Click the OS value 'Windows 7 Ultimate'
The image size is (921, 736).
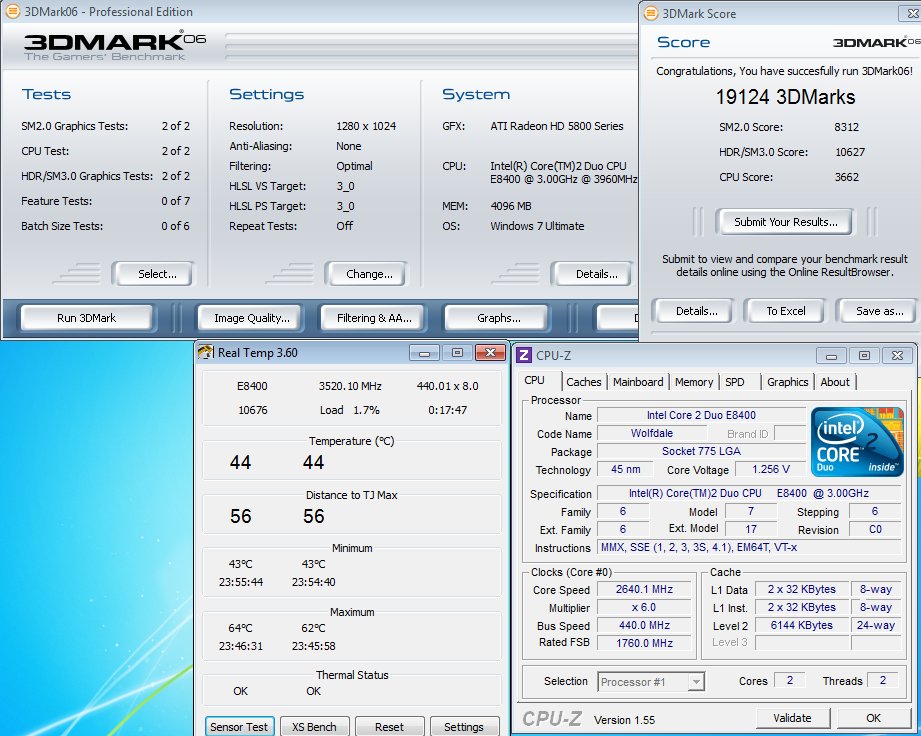[x=537, y=226]
